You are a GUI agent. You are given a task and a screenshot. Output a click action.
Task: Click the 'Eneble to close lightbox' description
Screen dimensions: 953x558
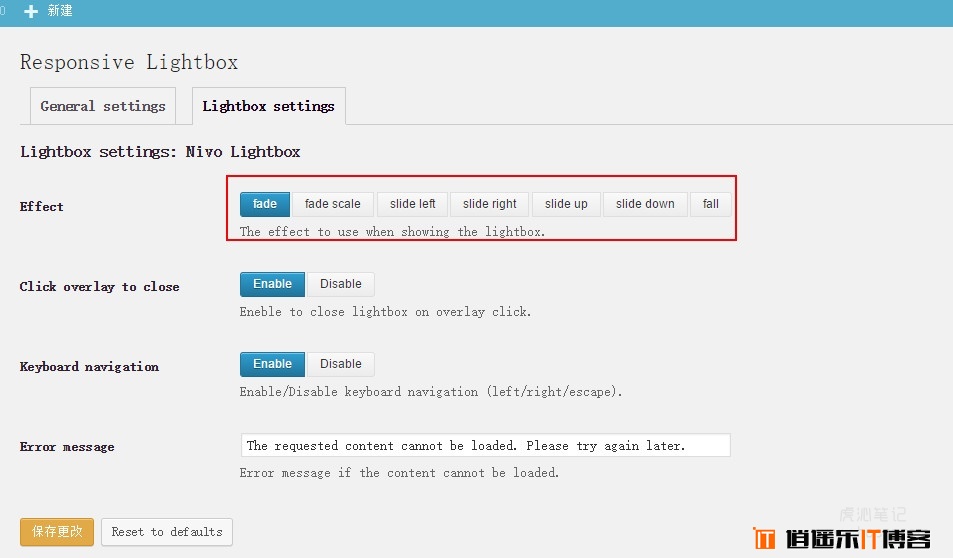tap(385, 312)
